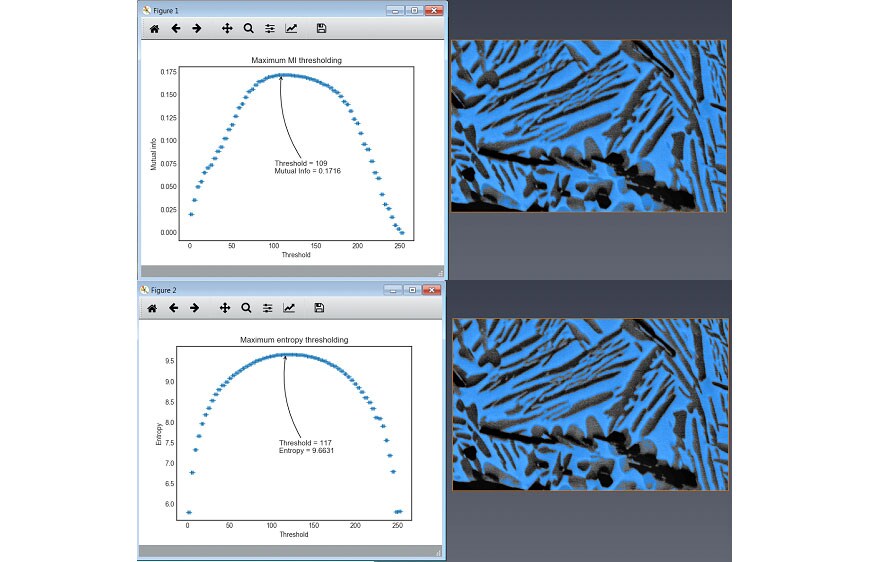Screen dimensions: 870x562
Task: Click Forward arrow in Figure 2 toolbar
Action: pyautogui.click(x=197, y=308)
